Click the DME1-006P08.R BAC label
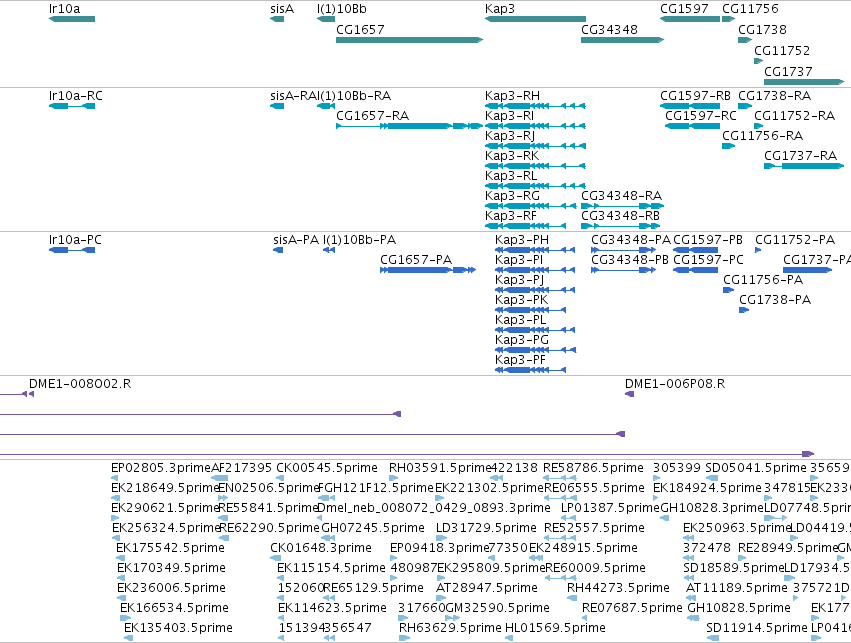This screenshot has height=643, width=851. pos(675,384)
